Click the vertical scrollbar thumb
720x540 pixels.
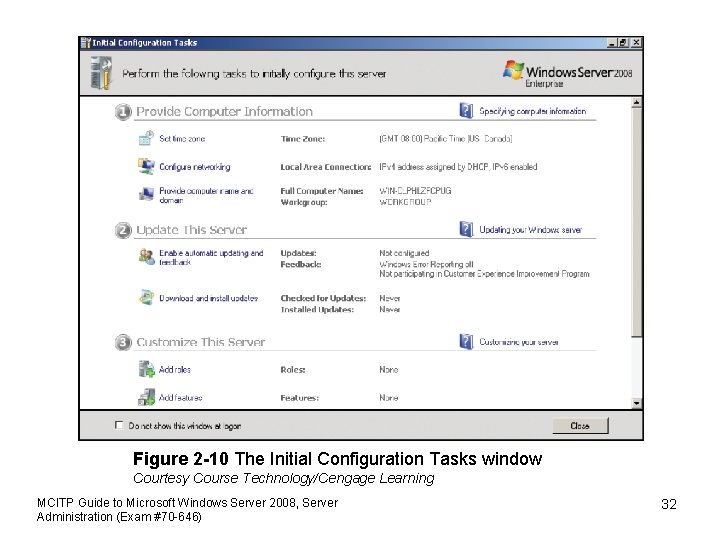click(x=636, y=222)
